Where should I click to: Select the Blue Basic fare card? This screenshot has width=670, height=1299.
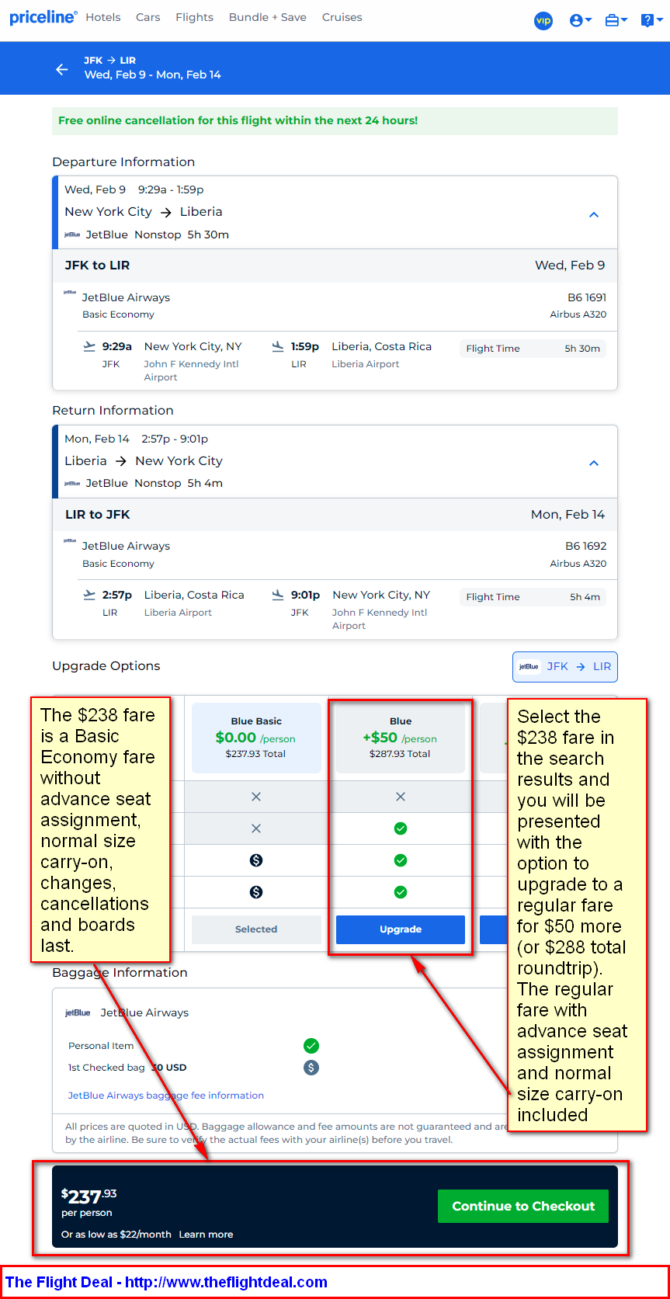(x=256, y=737)
